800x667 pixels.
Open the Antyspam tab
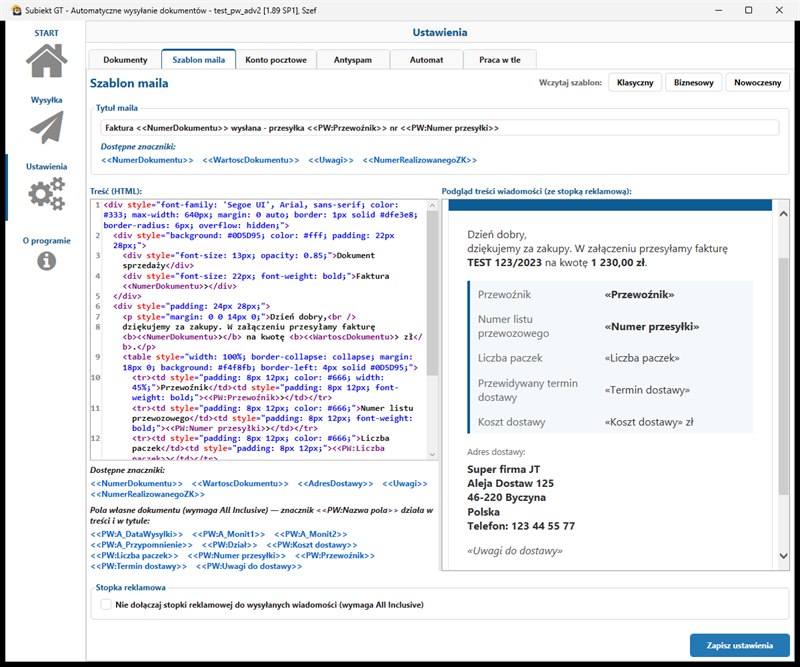(x=353, y=60)
